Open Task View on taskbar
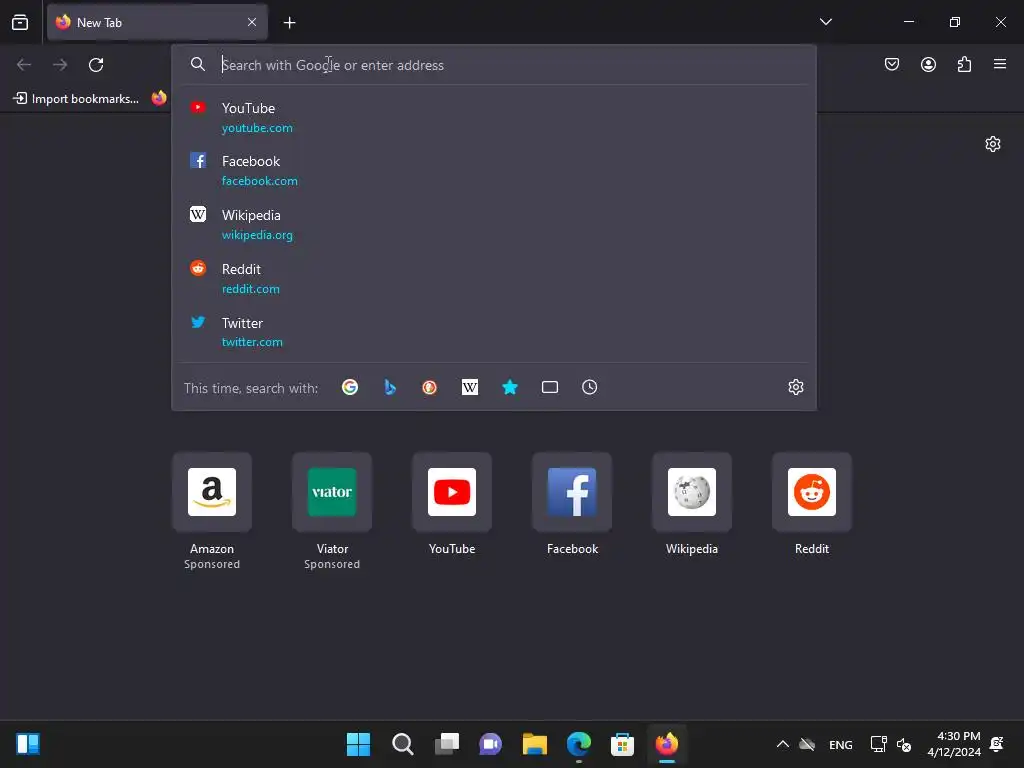Screen dimensions: 1024x768 (x=447, y=744)
